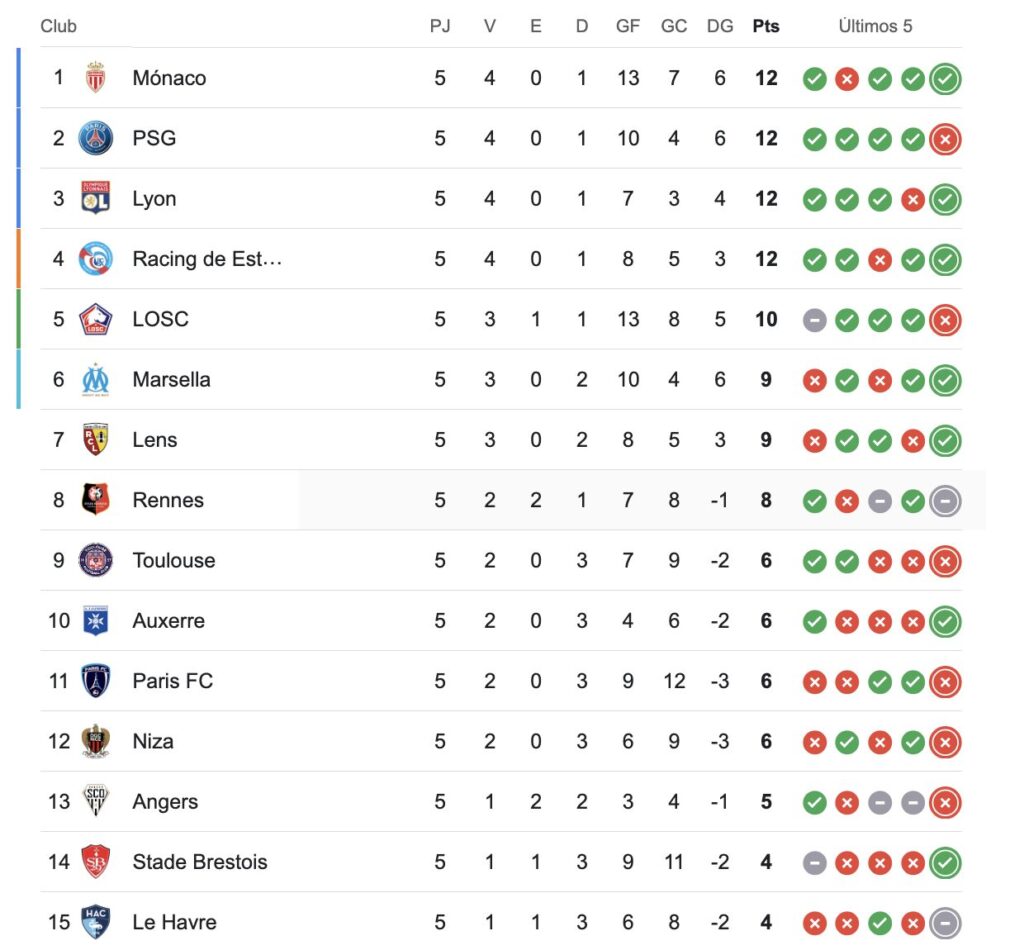Select the Stade Brestois logo
The image size is (1024, 950).
96,862
